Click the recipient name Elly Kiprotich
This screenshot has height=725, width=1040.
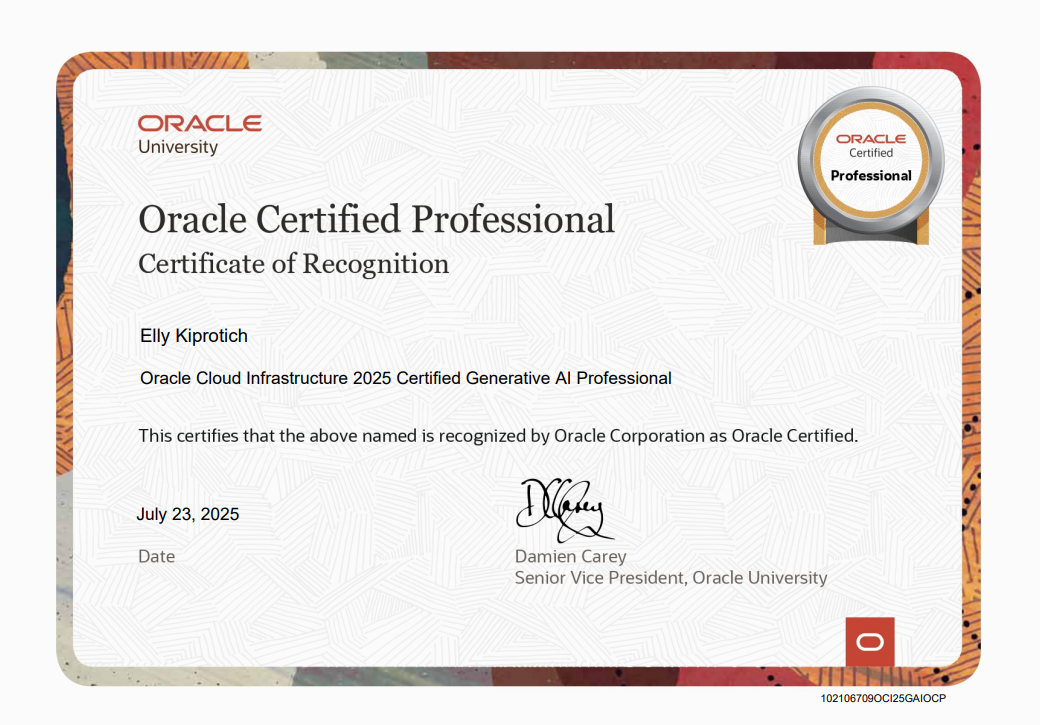coord(194,336)
